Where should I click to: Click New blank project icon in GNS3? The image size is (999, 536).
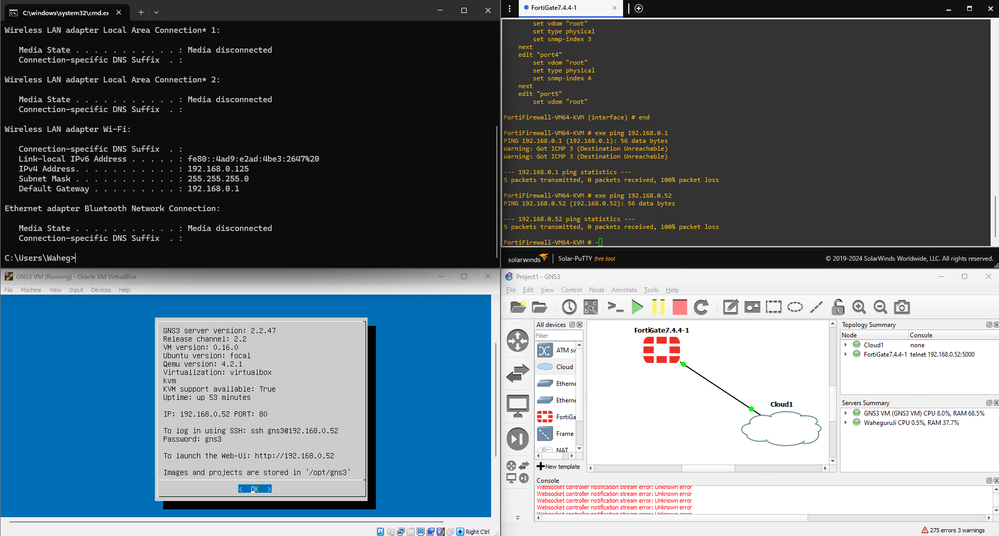(518, 307)
